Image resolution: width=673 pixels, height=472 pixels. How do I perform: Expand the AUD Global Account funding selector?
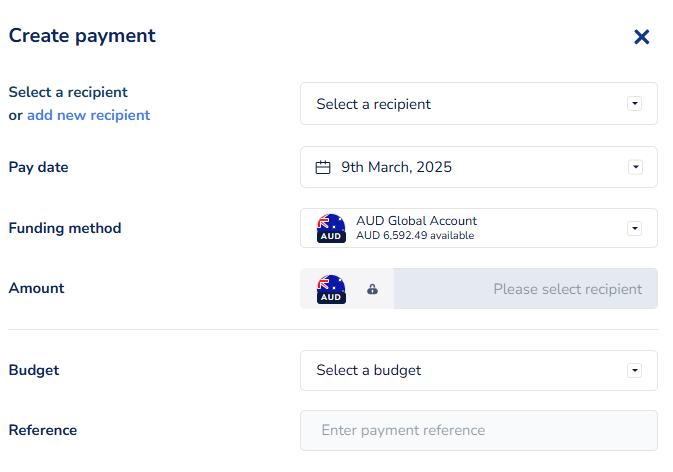coord(480,228)
